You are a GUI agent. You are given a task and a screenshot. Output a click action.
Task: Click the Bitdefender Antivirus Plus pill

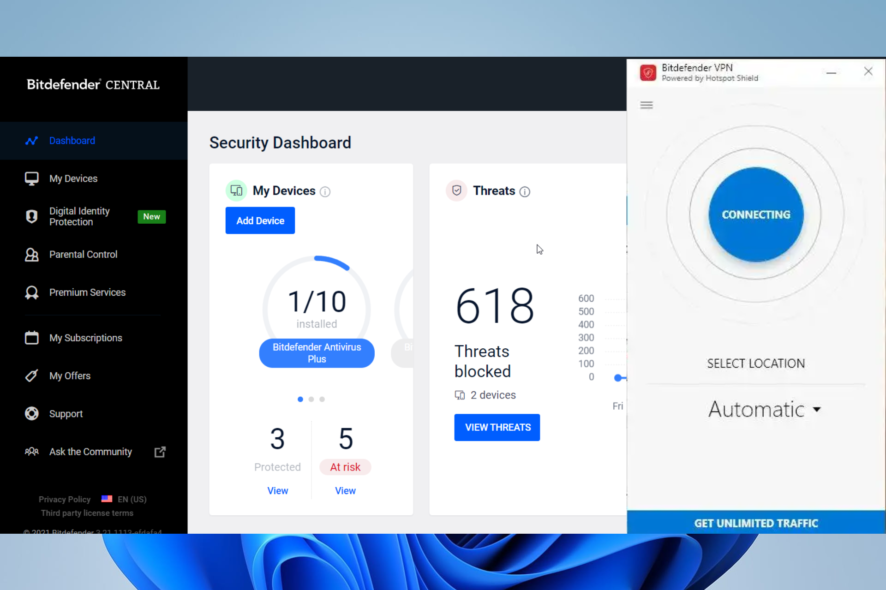click(316, 353)
